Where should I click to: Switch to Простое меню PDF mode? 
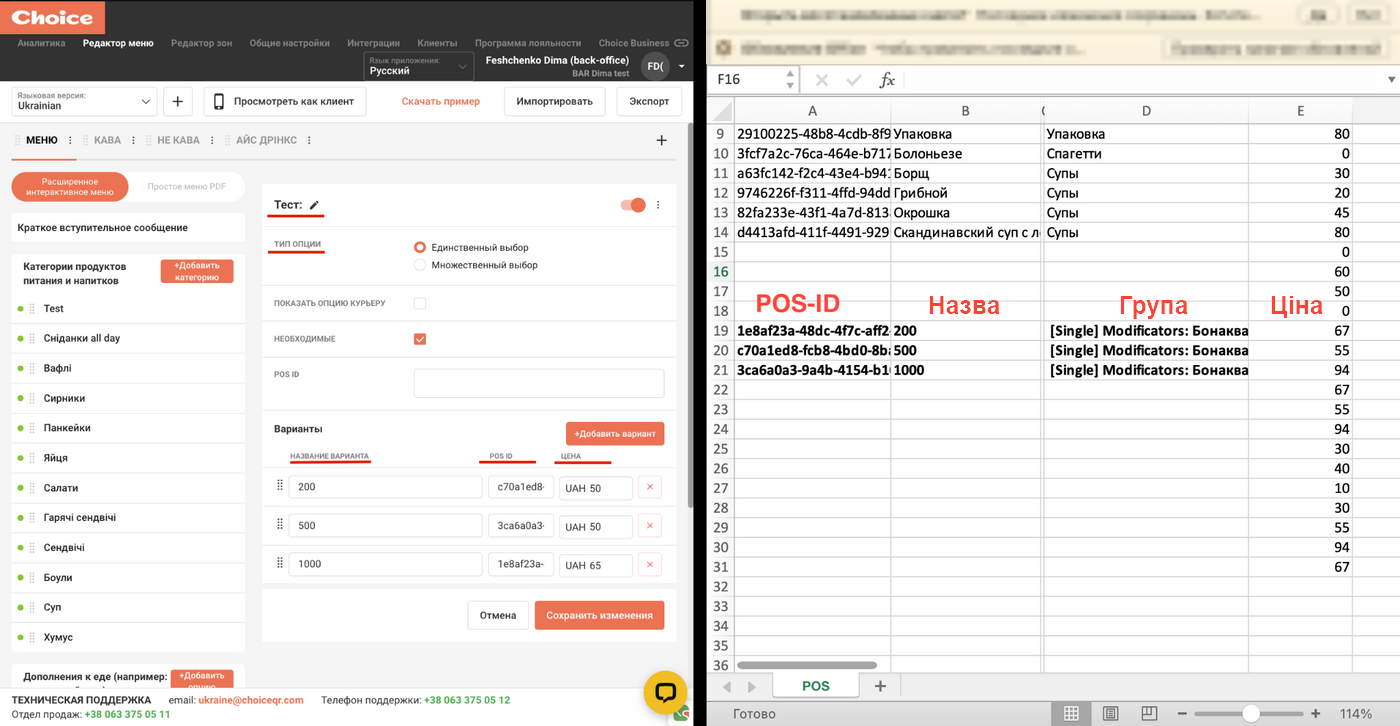coord(186,186)
